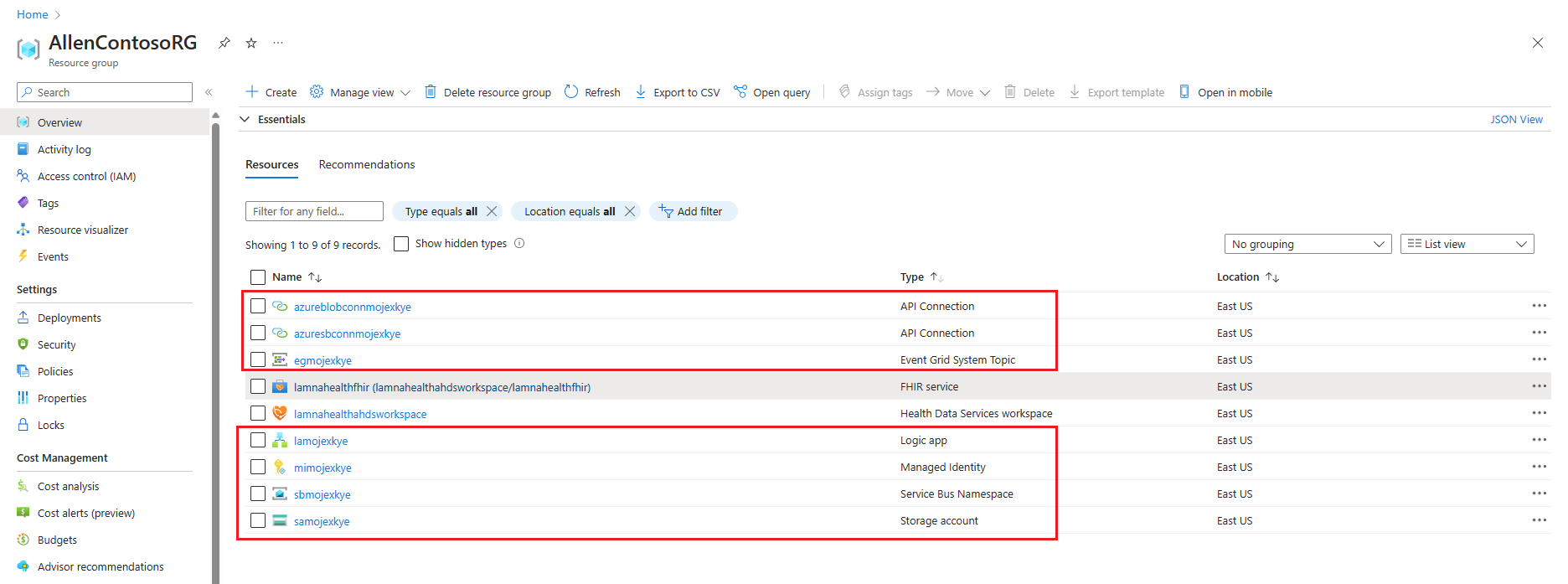The height and width of the screenshot is (584, 1568).
Task: Click the Refresh toolbar icon
Action: coord(571,91)
